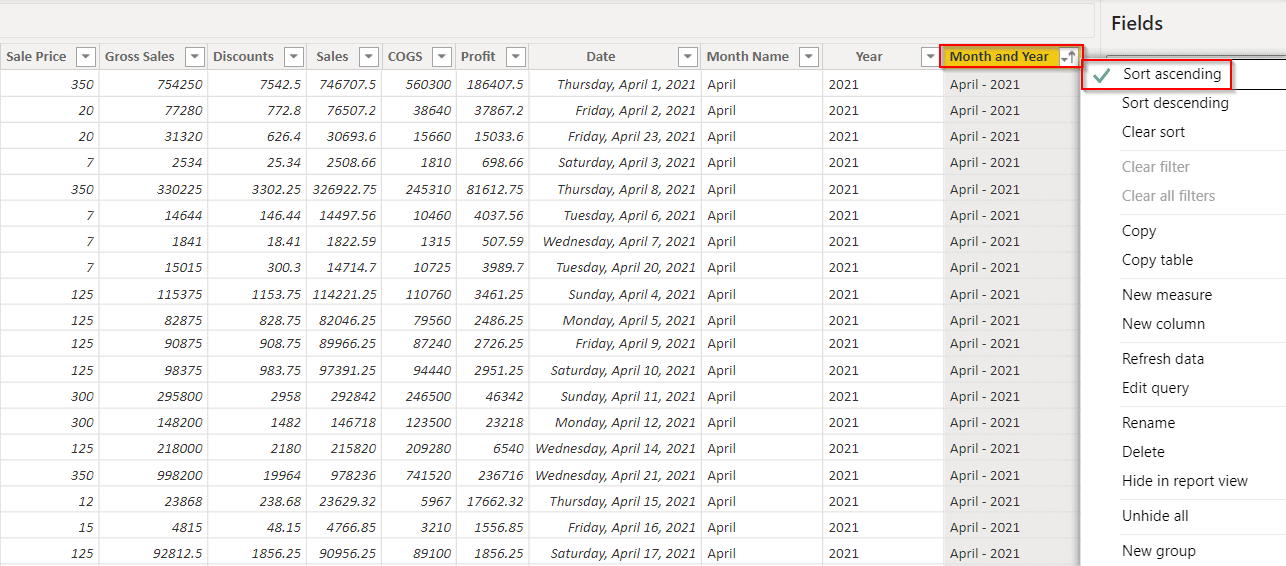Click the Year column header label
Image resolution: width=1286 pixels, height=566 pixels.
point(869,57)
